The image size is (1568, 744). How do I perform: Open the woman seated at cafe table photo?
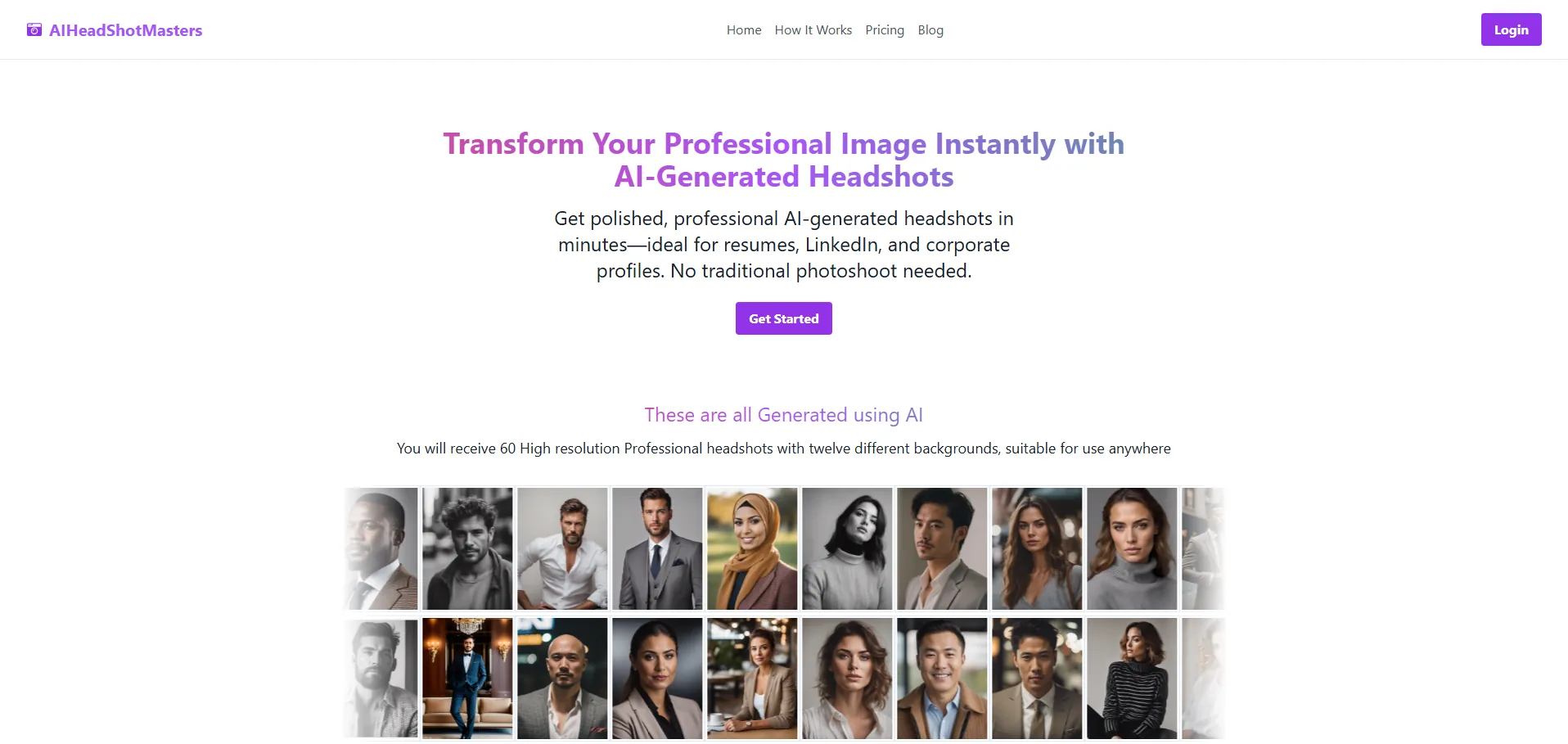coord(752,679)
